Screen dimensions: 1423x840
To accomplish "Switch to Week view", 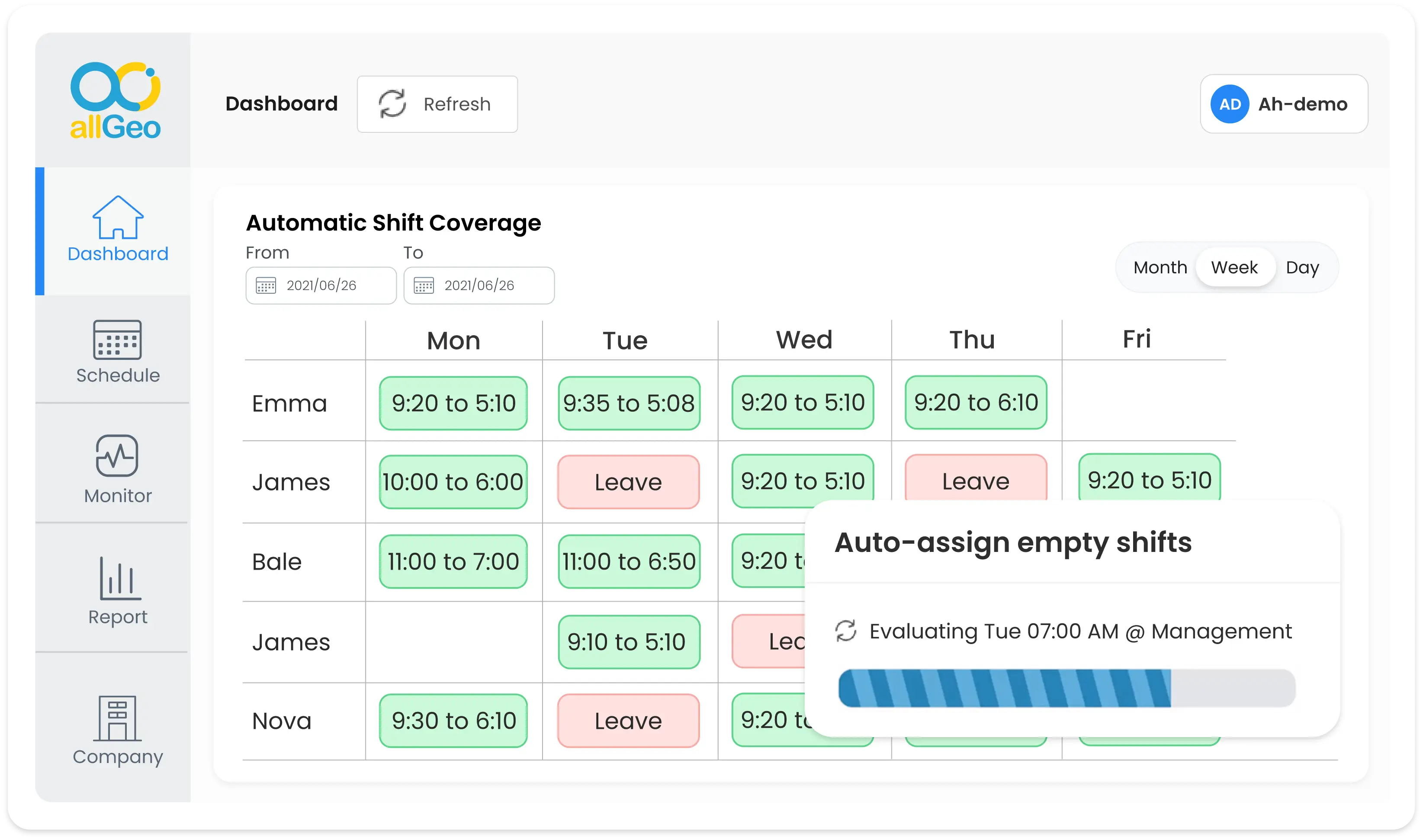I will point(1232,267).
